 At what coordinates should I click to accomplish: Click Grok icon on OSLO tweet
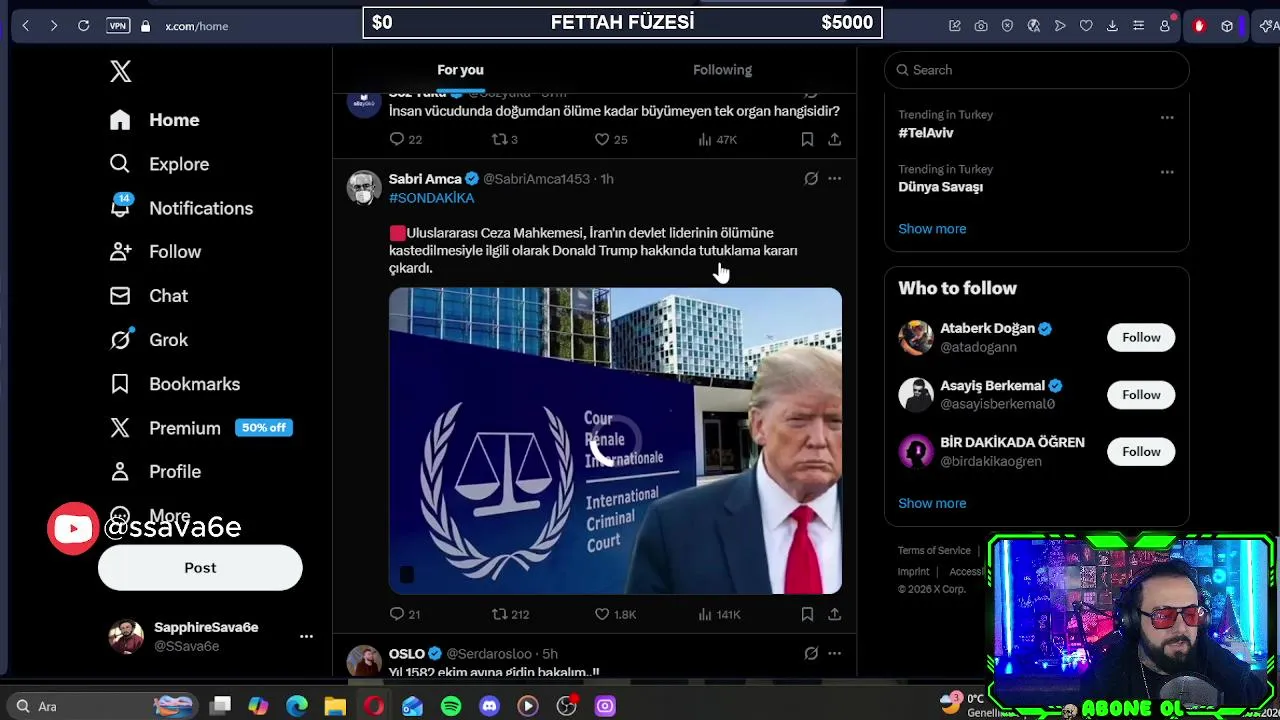811,654
